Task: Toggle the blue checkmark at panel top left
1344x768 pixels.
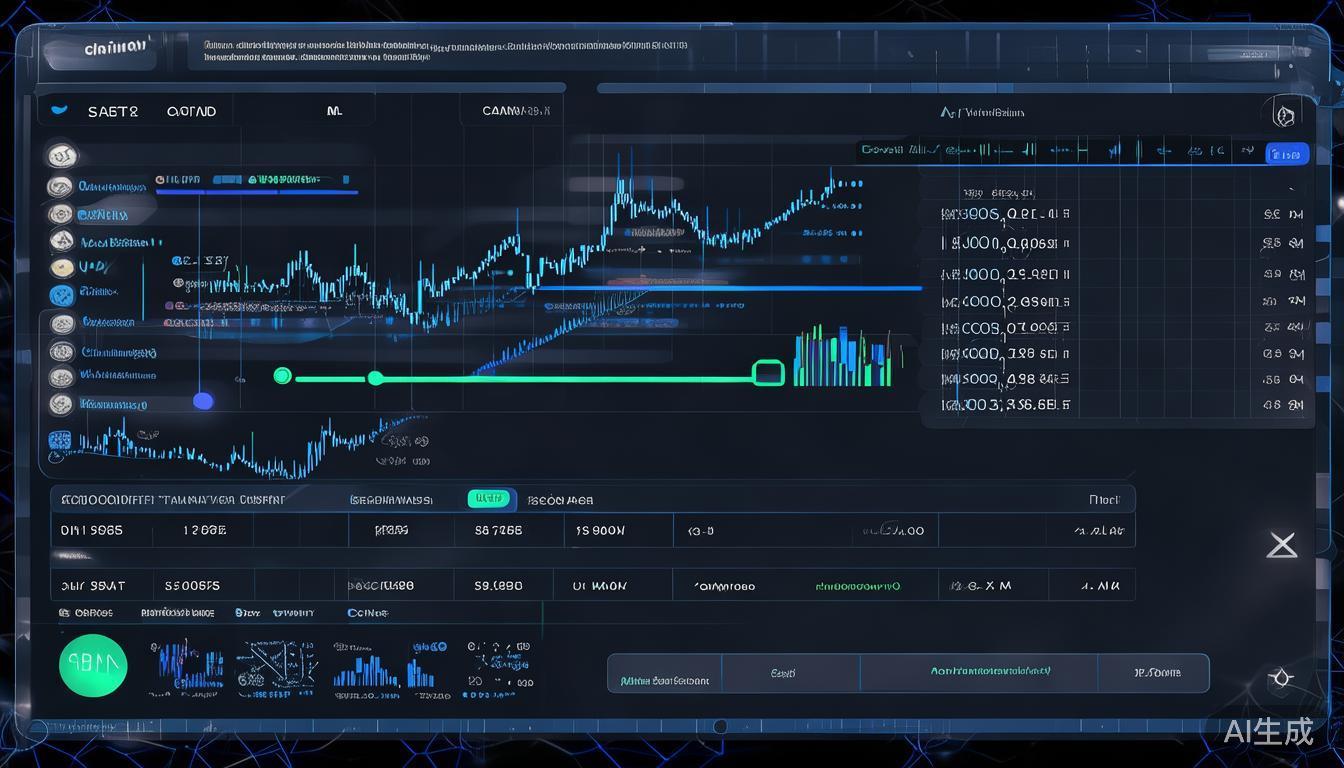Action: pos(59,110)
